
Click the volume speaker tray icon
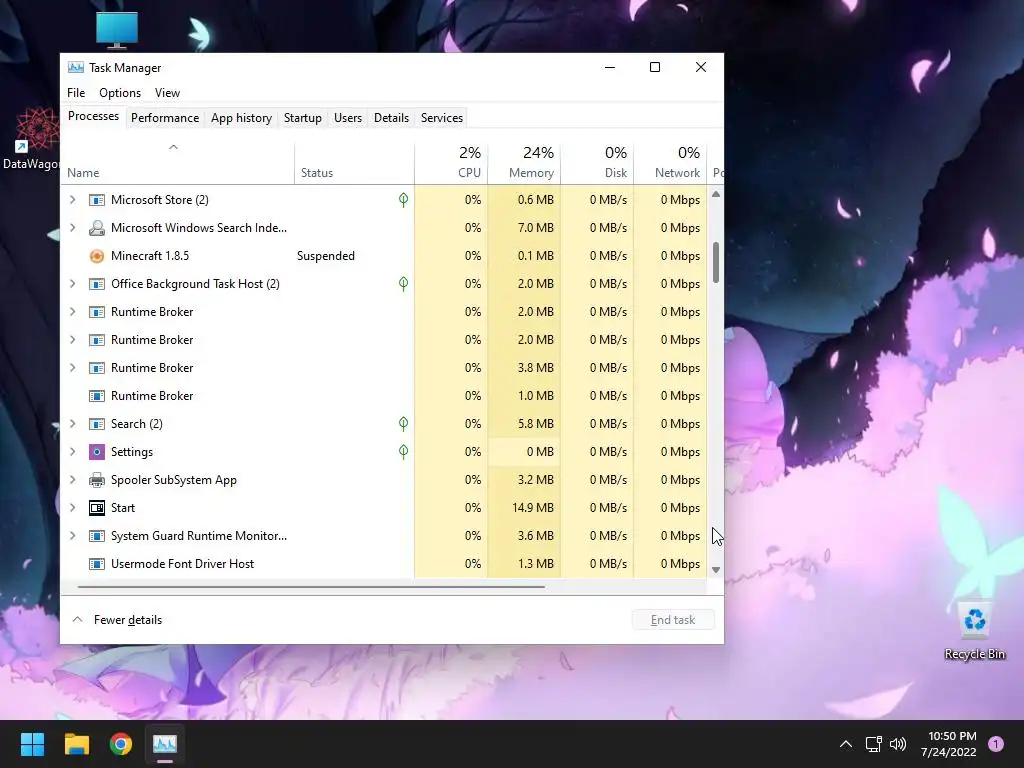click(898, 744)
